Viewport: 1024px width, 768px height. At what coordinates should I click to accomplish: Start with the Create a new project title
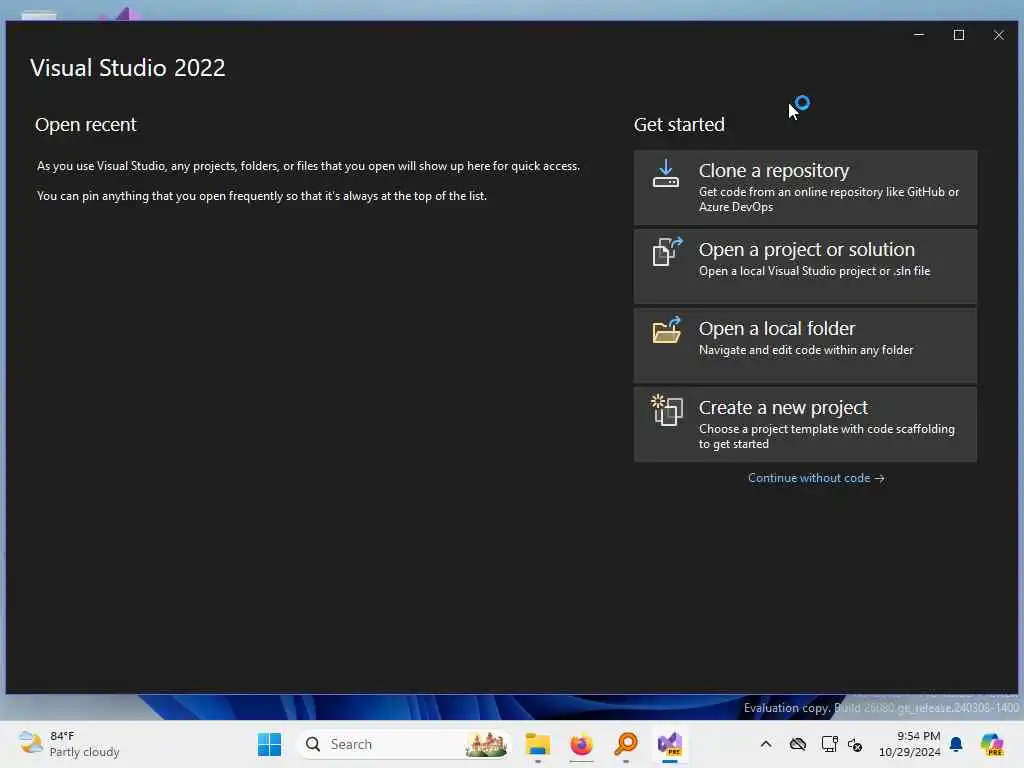tap(783, 408)
